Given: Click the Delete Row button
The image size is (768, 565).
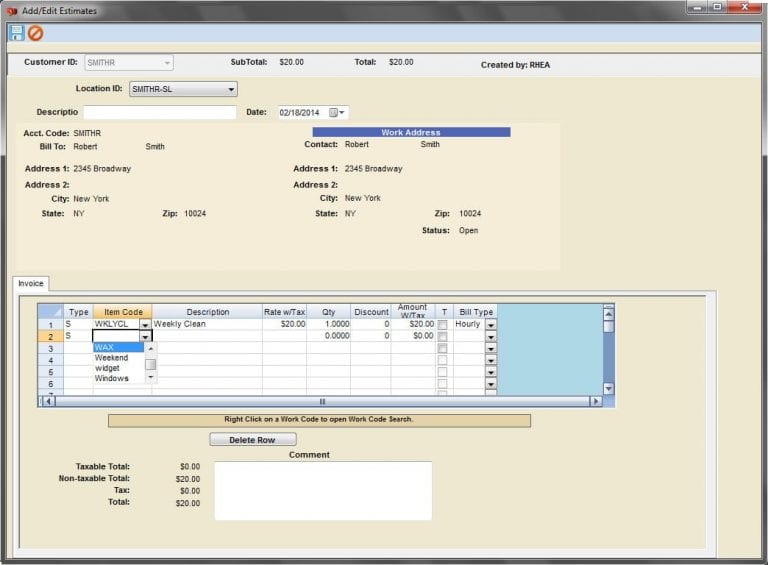Looking at the screenshot, I should coord(253,440).
